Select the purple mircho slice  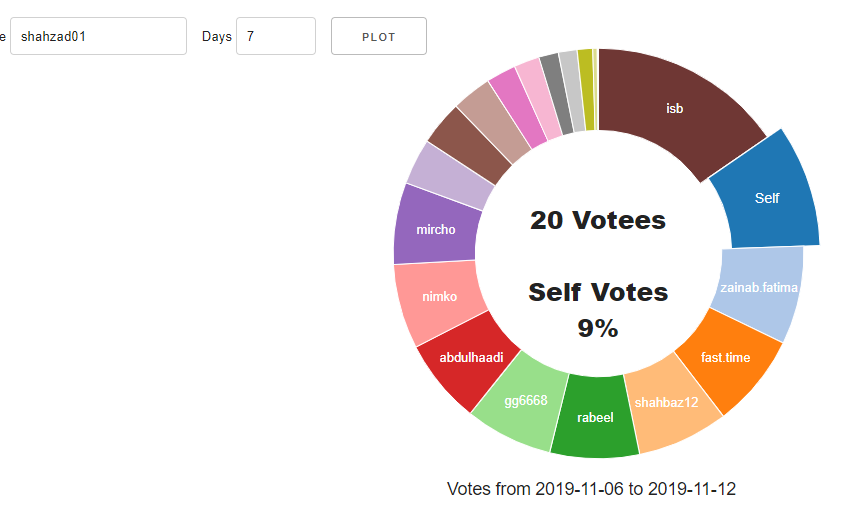pos(436,229)
